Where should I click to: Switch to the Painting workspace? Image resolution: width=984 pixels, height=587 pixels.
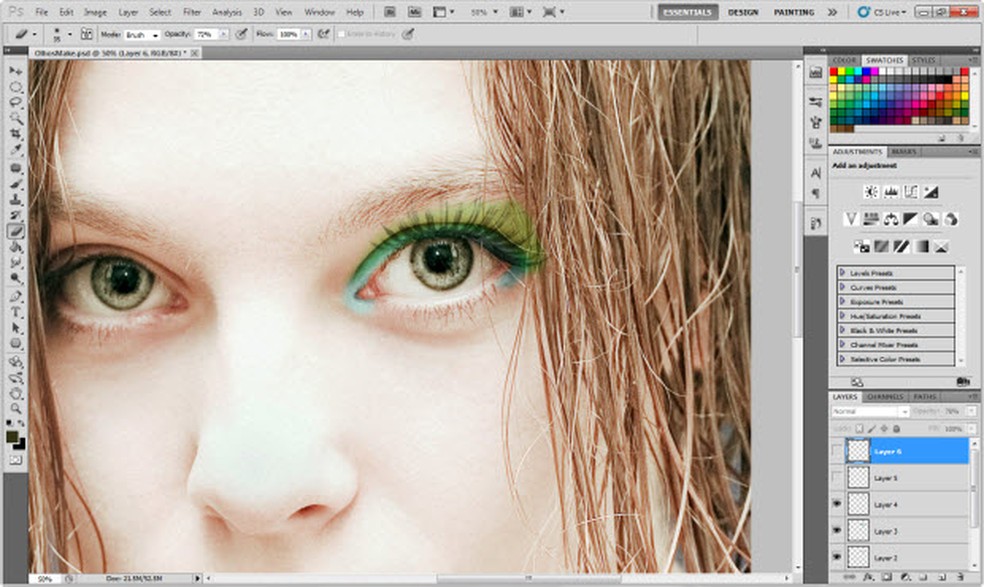click(793, 12)
